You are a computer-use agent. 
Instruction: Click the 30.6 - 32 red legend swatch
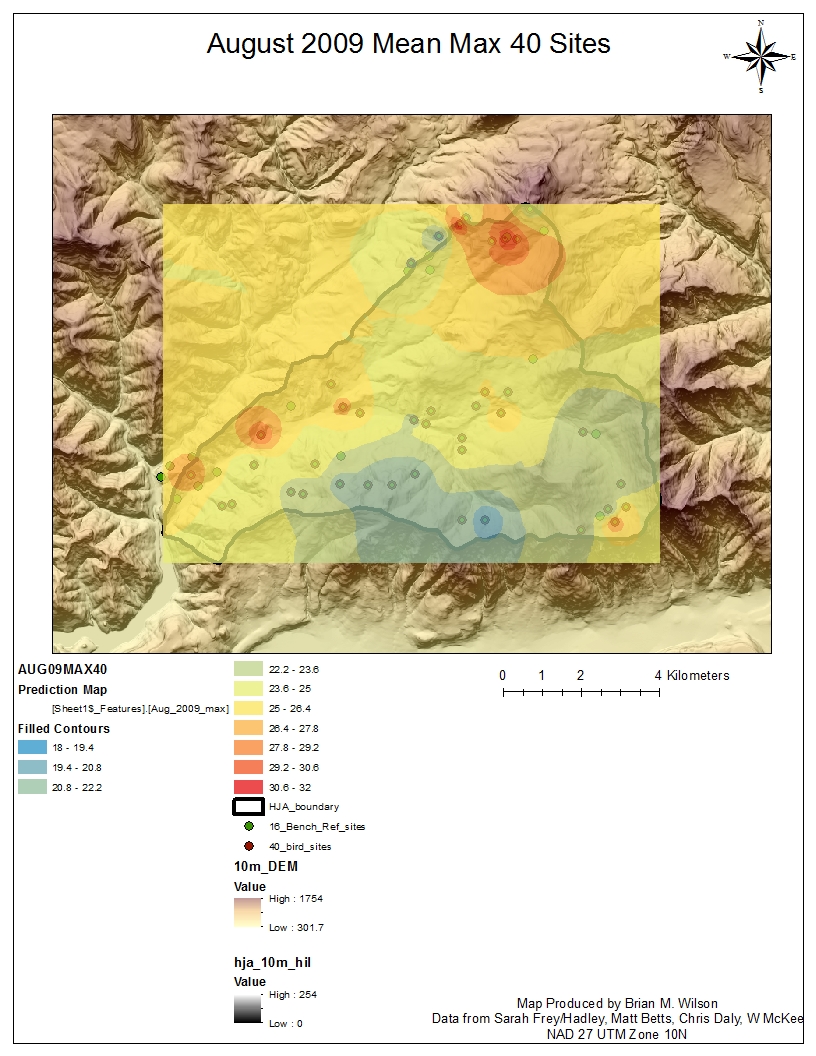(x=248, y=787)
